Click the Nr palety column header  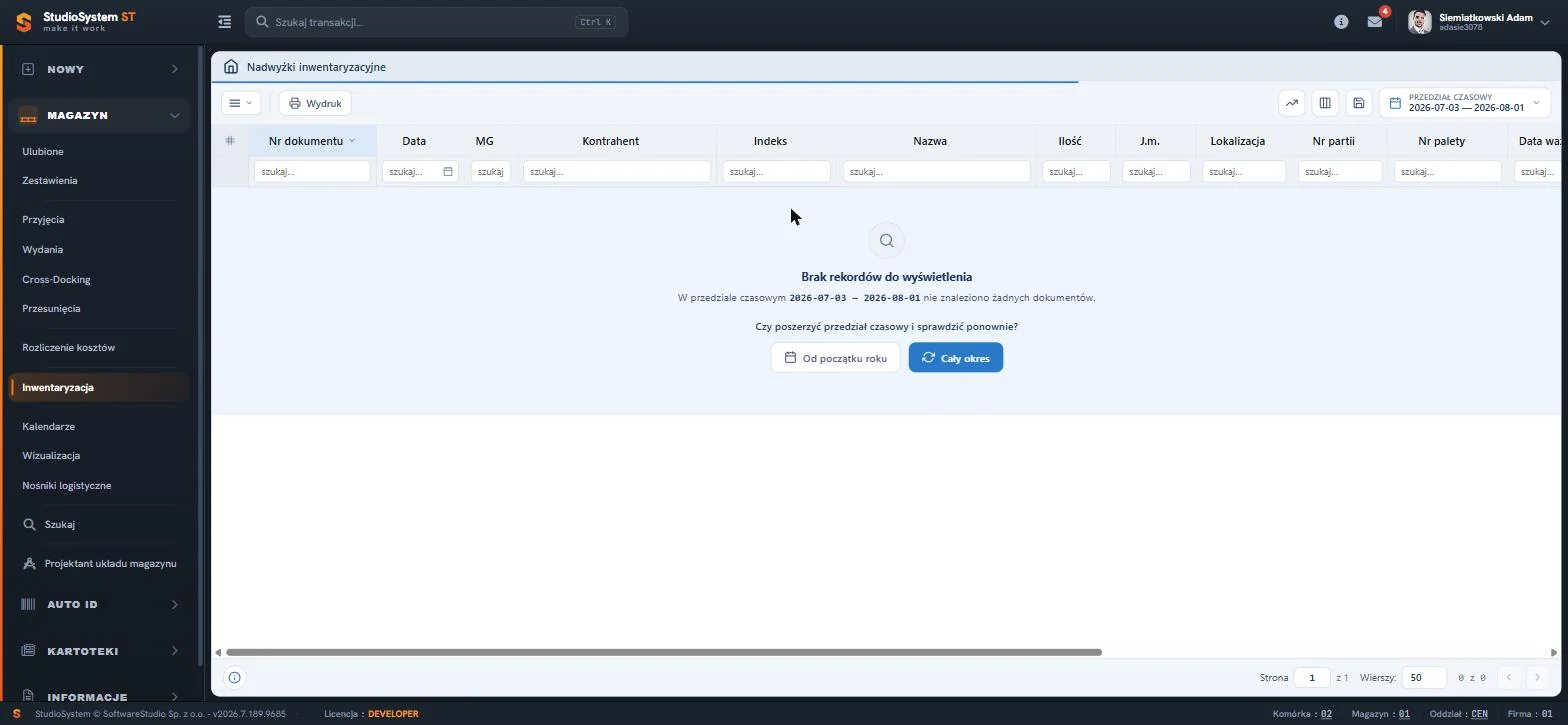coord(1442,141)
